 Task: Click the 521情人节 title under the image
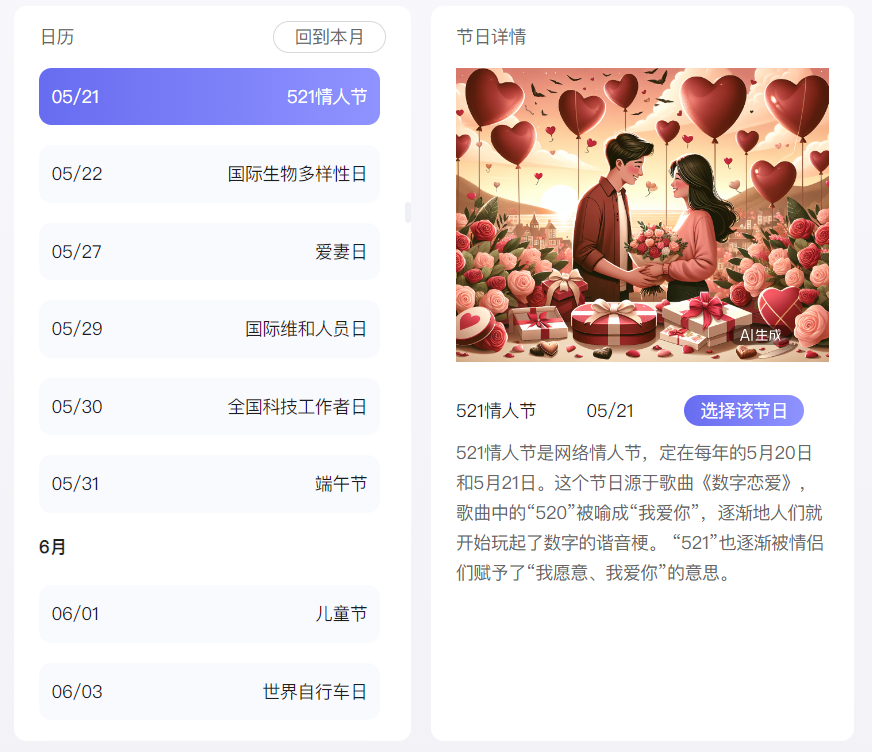(496, 410)
